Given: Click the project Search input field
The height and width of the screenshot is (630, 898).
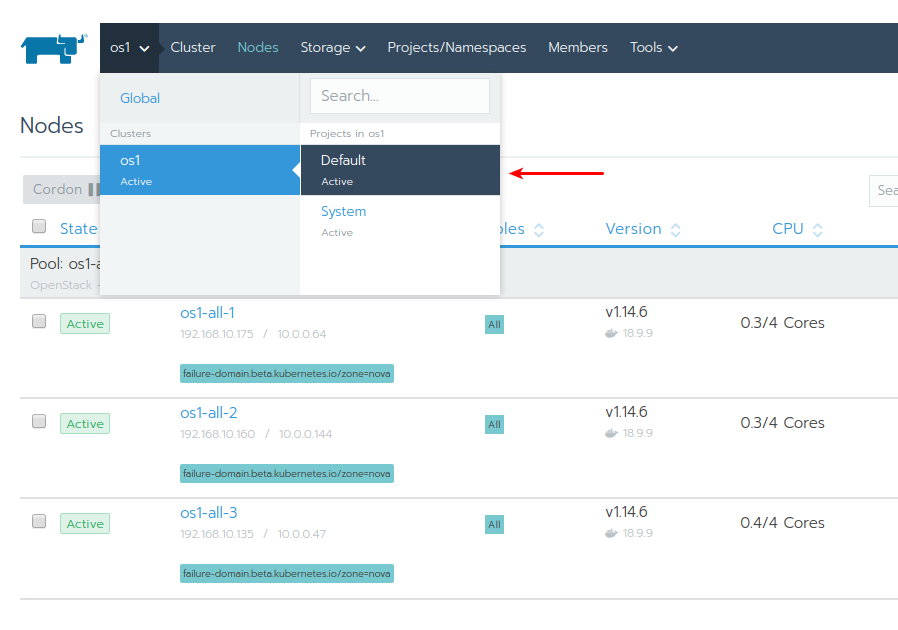Looking at the screenshot, I should pos(399,96).
